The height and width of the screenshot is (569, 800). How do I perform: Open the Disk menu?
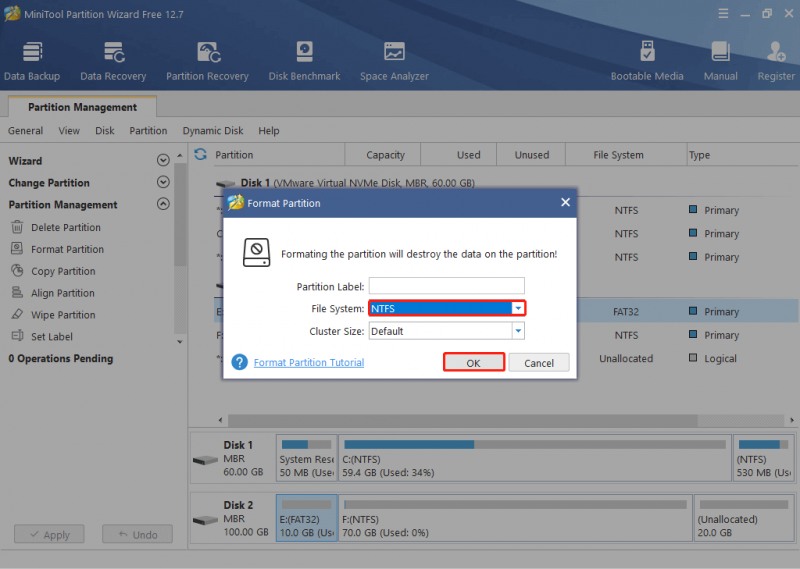(x=105, y=131)
